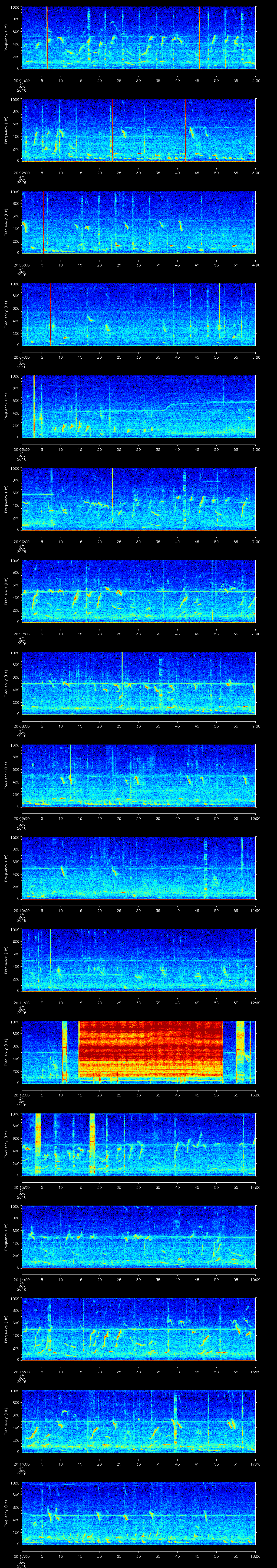Choose the spectrogram panel starting at 20:07:00
Image resolution: width=277 pixels, height=1568 pixels.
(139, 591)
